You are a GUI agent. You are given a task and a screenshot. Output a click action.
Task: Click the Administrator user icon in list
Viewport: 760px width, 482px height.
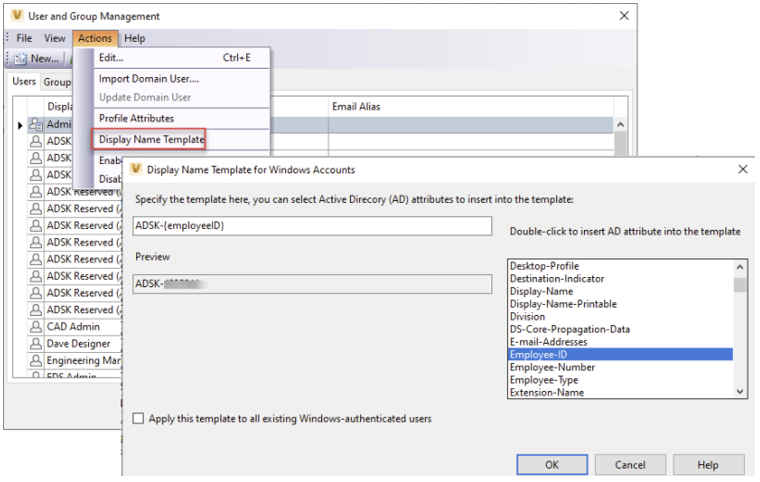pos(36,125)
